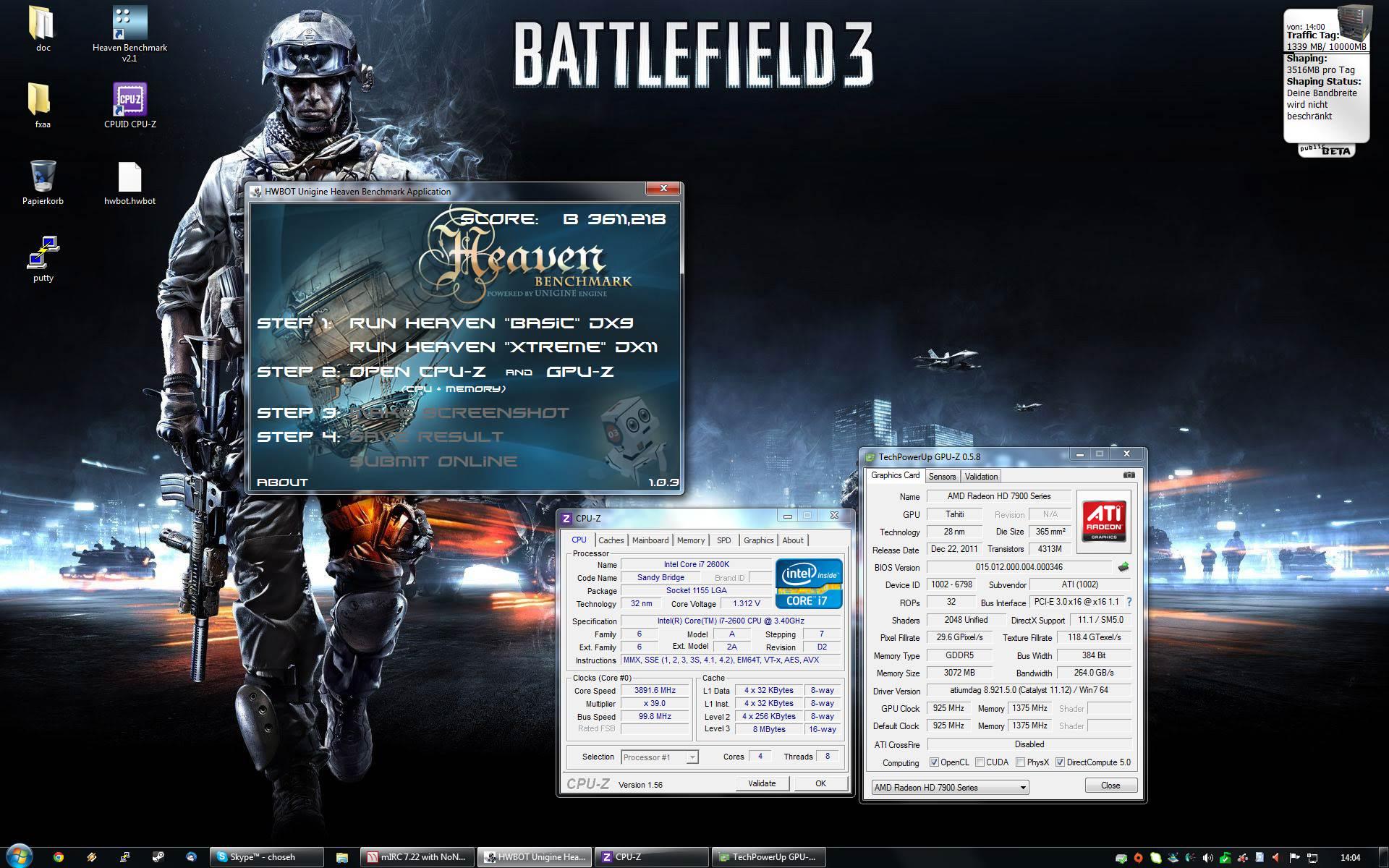
Task: Select the Papierkorb recycle bin icon
Action: tap(43, 182)
